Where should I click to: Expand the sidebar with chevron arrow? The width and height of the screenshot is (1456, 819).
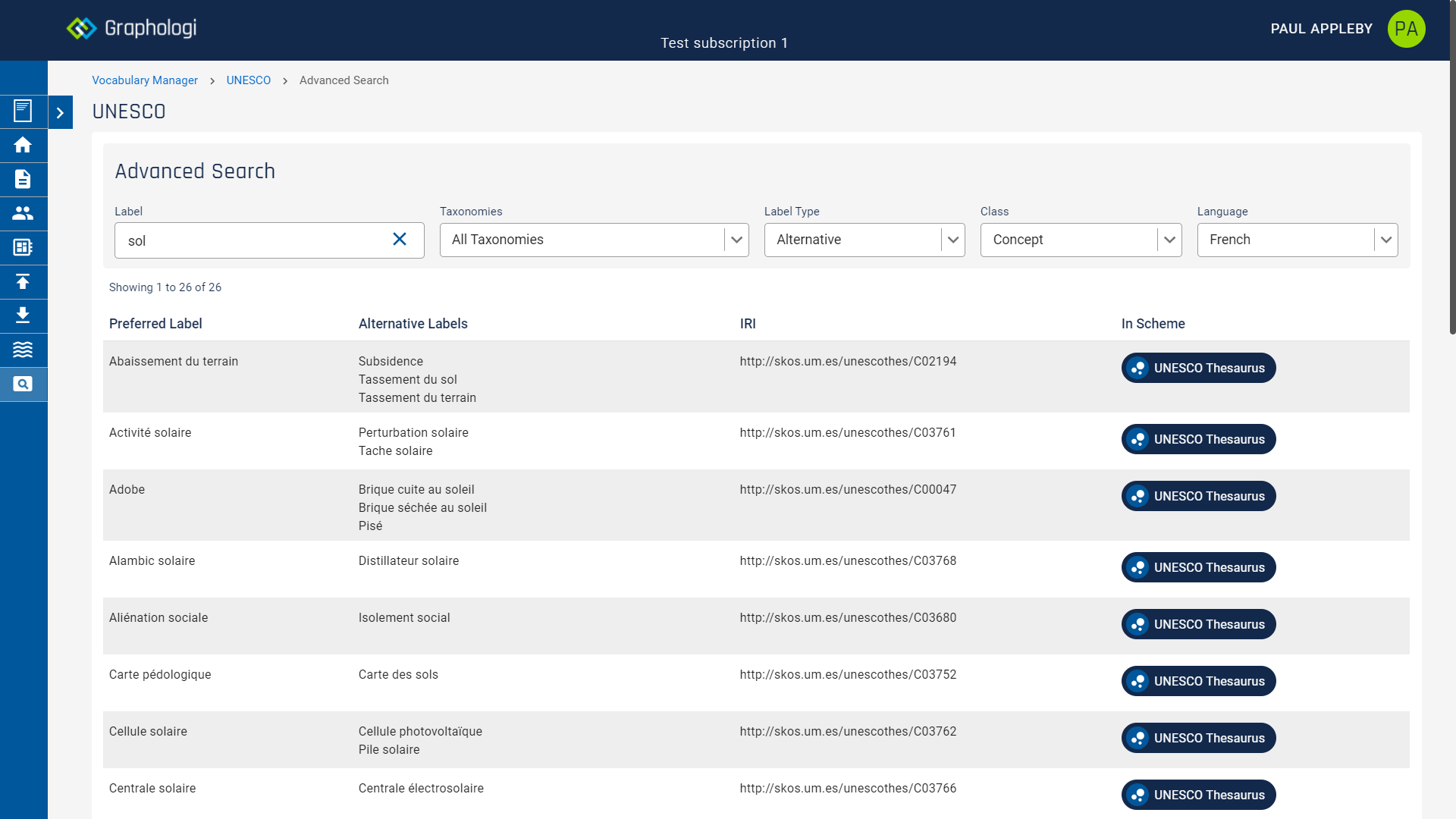pyautogui.click(x=60, y=112)
